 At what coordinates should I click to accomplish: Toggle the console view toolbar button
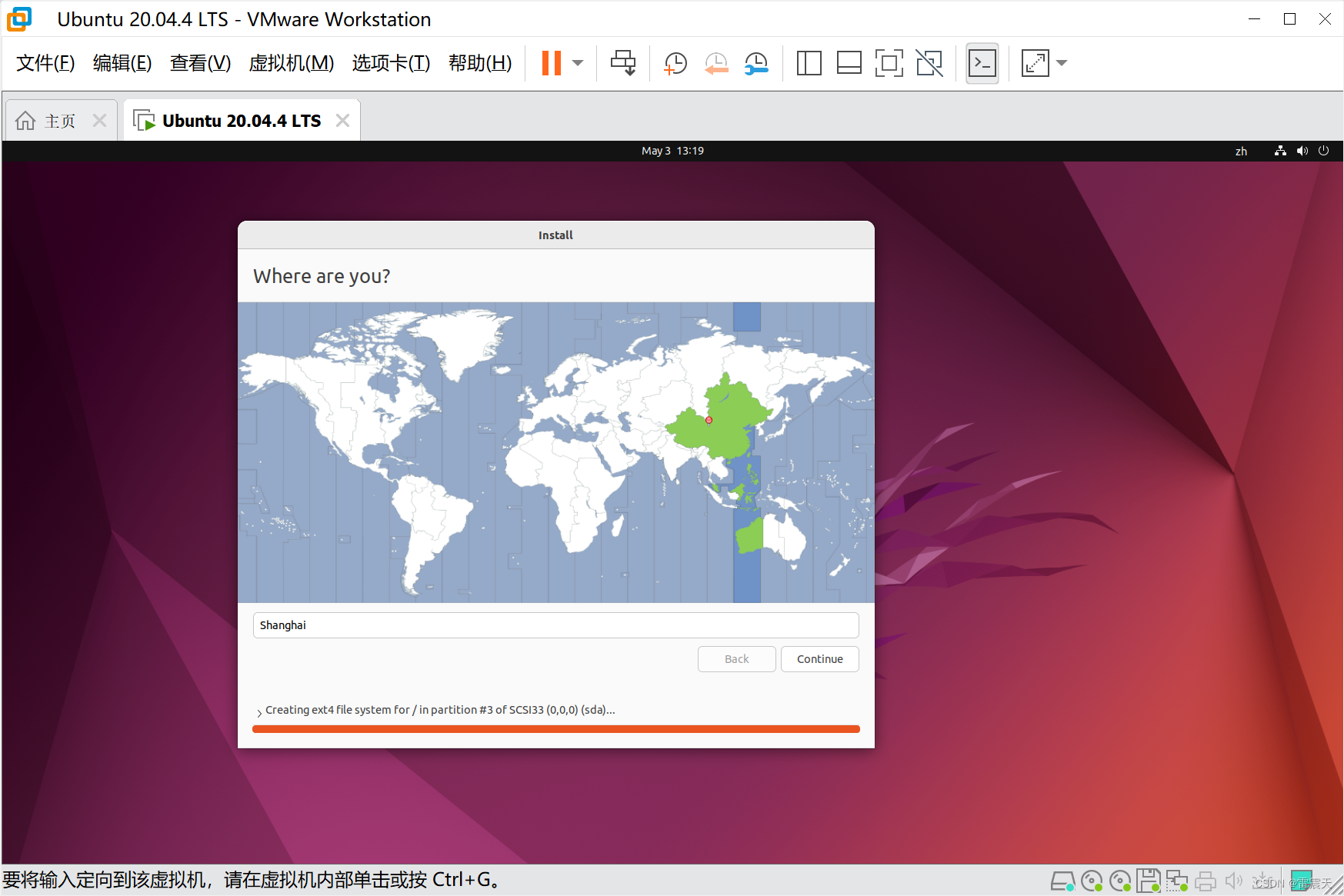pos(982,63)
